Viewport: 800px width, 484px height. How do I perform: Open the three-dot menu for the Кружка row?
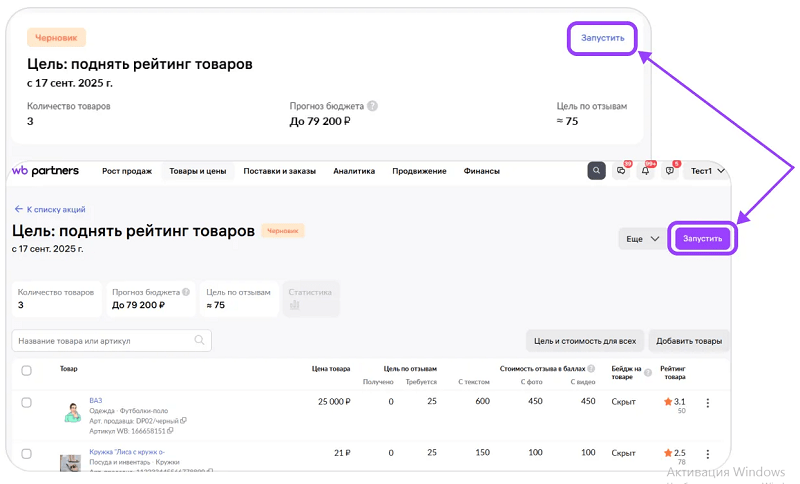click(708, 454)
